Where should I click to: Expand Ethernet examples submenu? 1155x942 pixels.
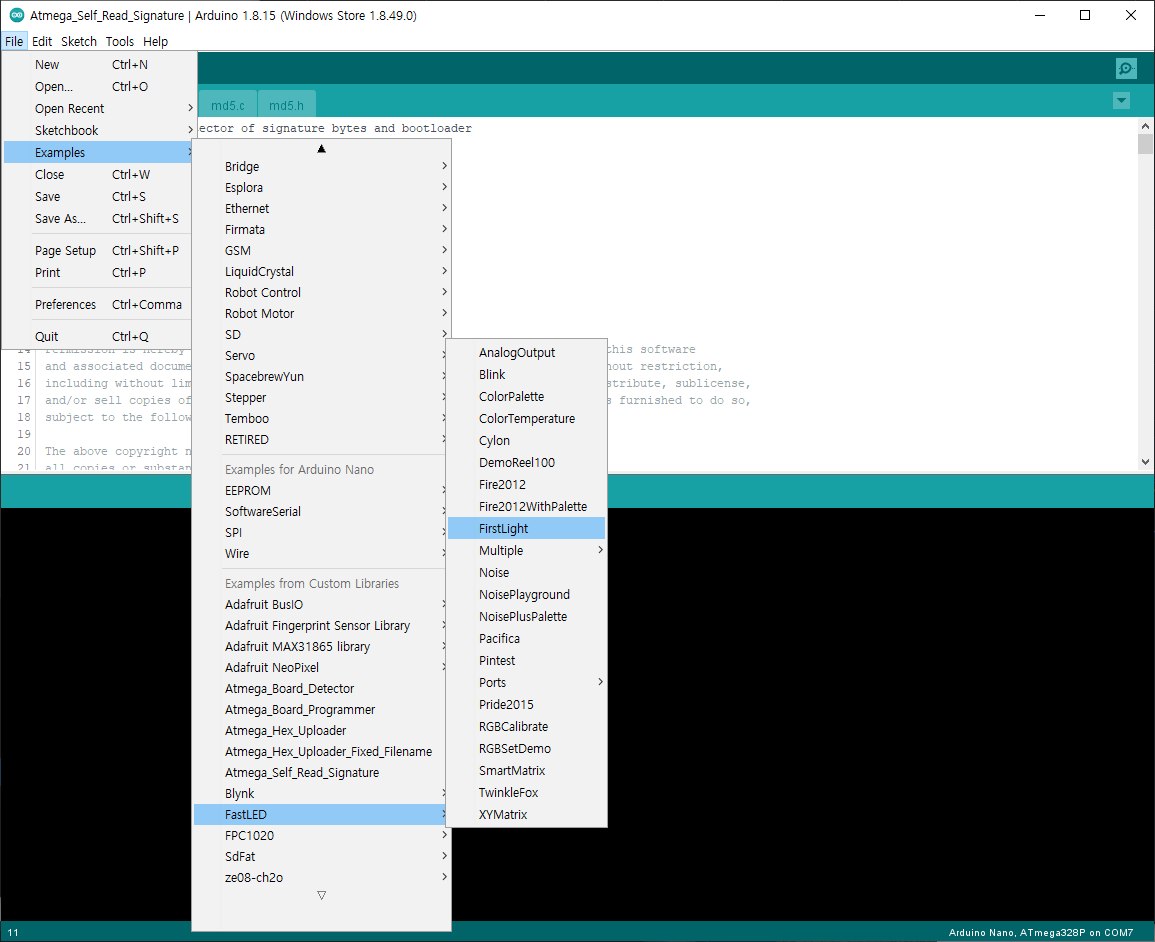pyautogui.click(x=321, y=208)
